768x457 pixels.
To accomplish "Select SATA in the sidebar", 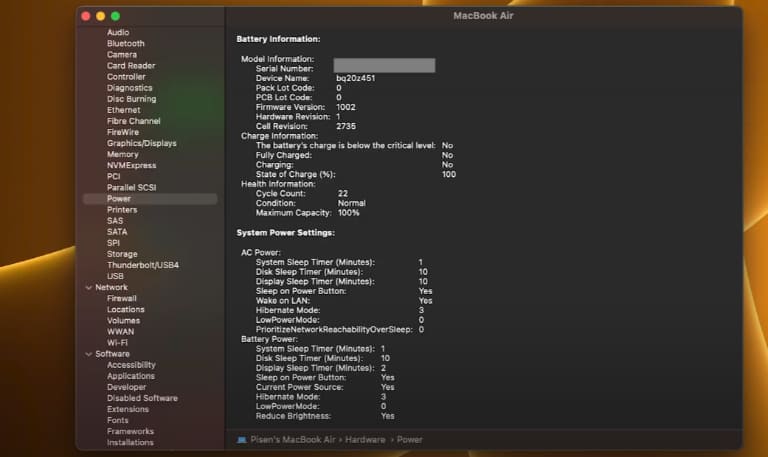I will tap(117, 232).
